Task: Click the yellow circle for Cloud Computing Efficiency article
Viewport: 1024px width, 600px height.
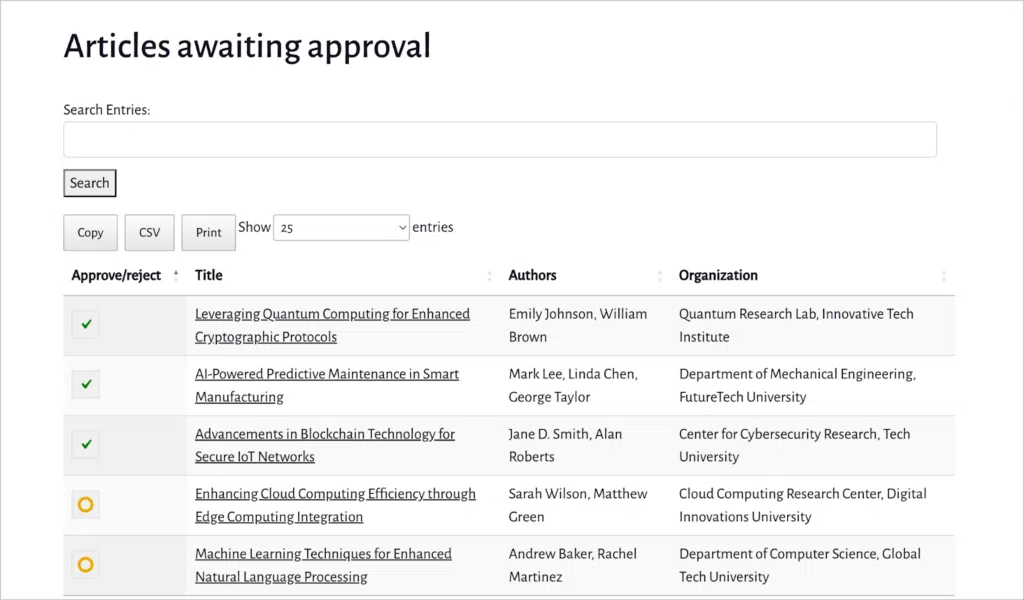Action: pos(86,505)
